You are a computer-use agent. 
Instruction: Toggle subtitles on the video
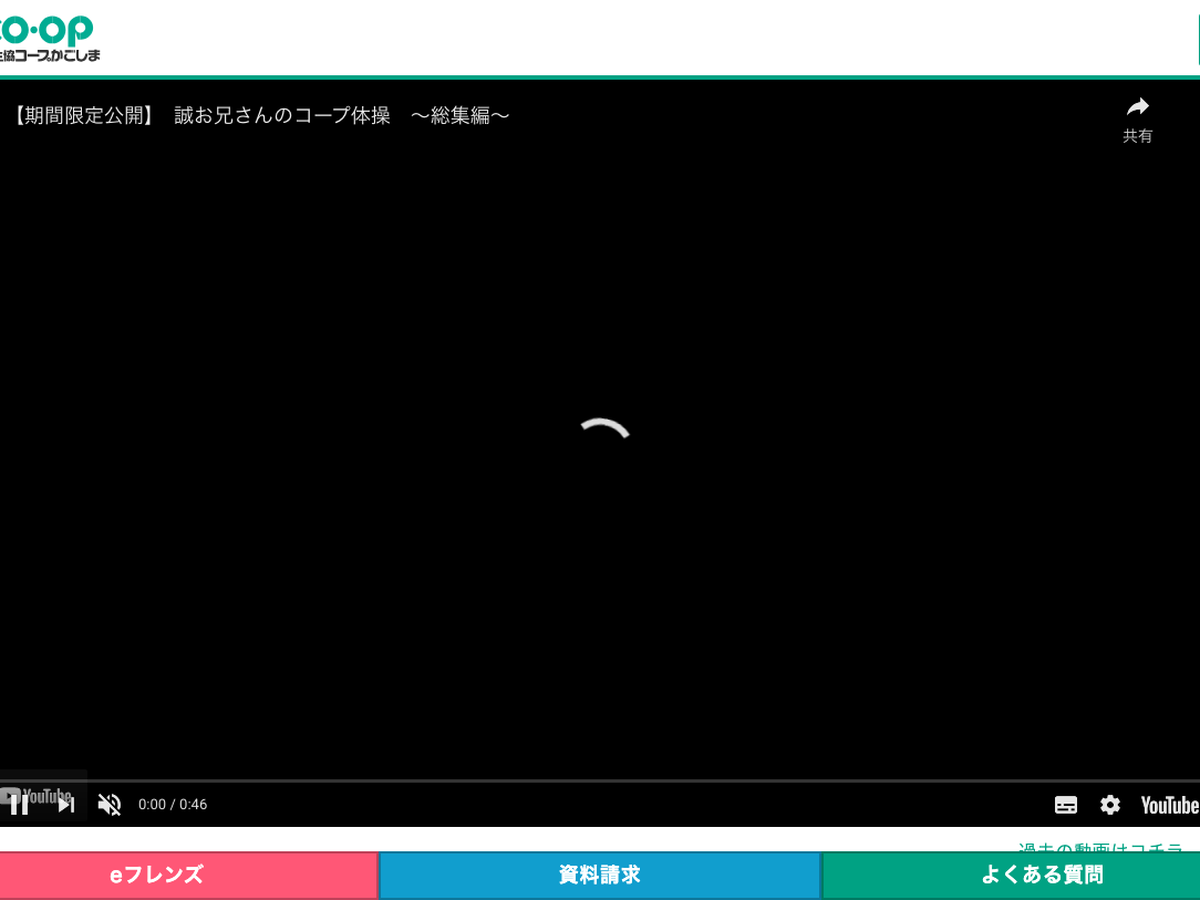coord(1066,805)
